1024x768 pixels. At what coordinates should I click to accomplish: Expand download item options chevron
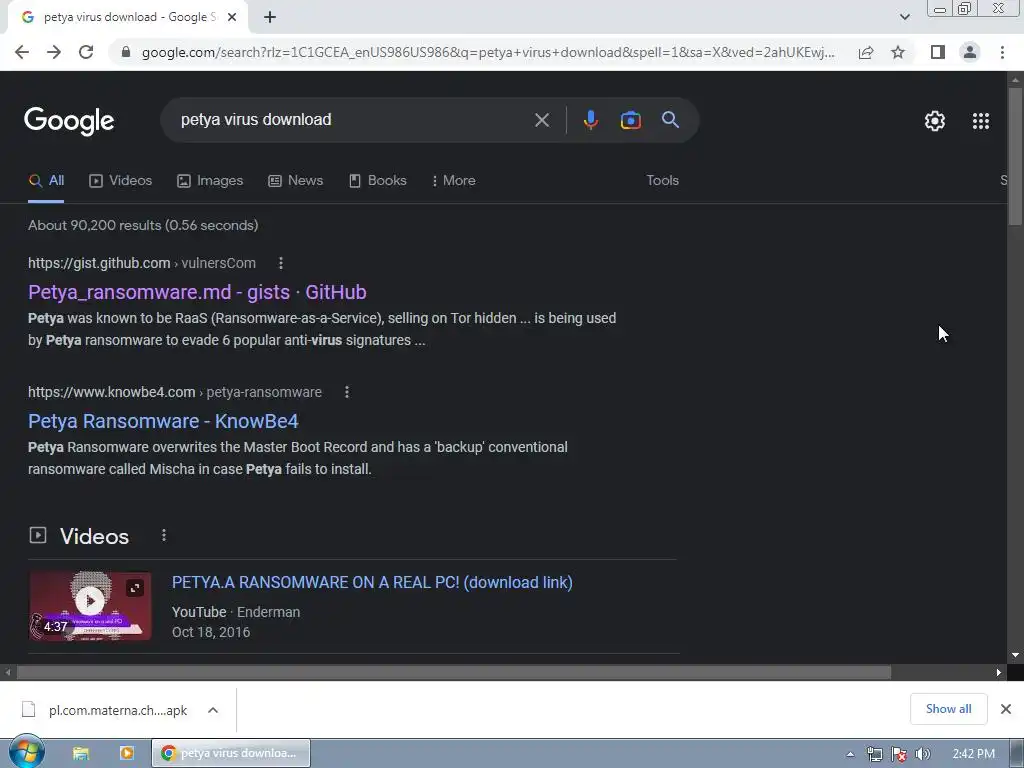213,710
